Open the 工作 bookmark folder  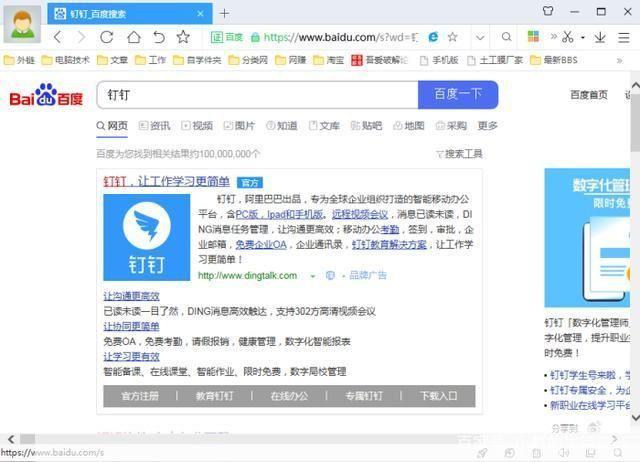(151, 60)
